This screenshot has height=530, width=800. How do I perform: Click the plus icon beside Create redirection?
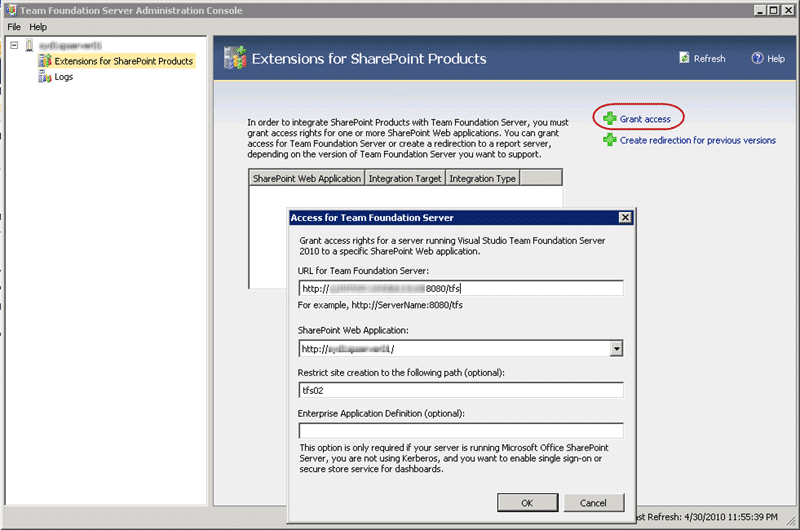tap(610, 140)
